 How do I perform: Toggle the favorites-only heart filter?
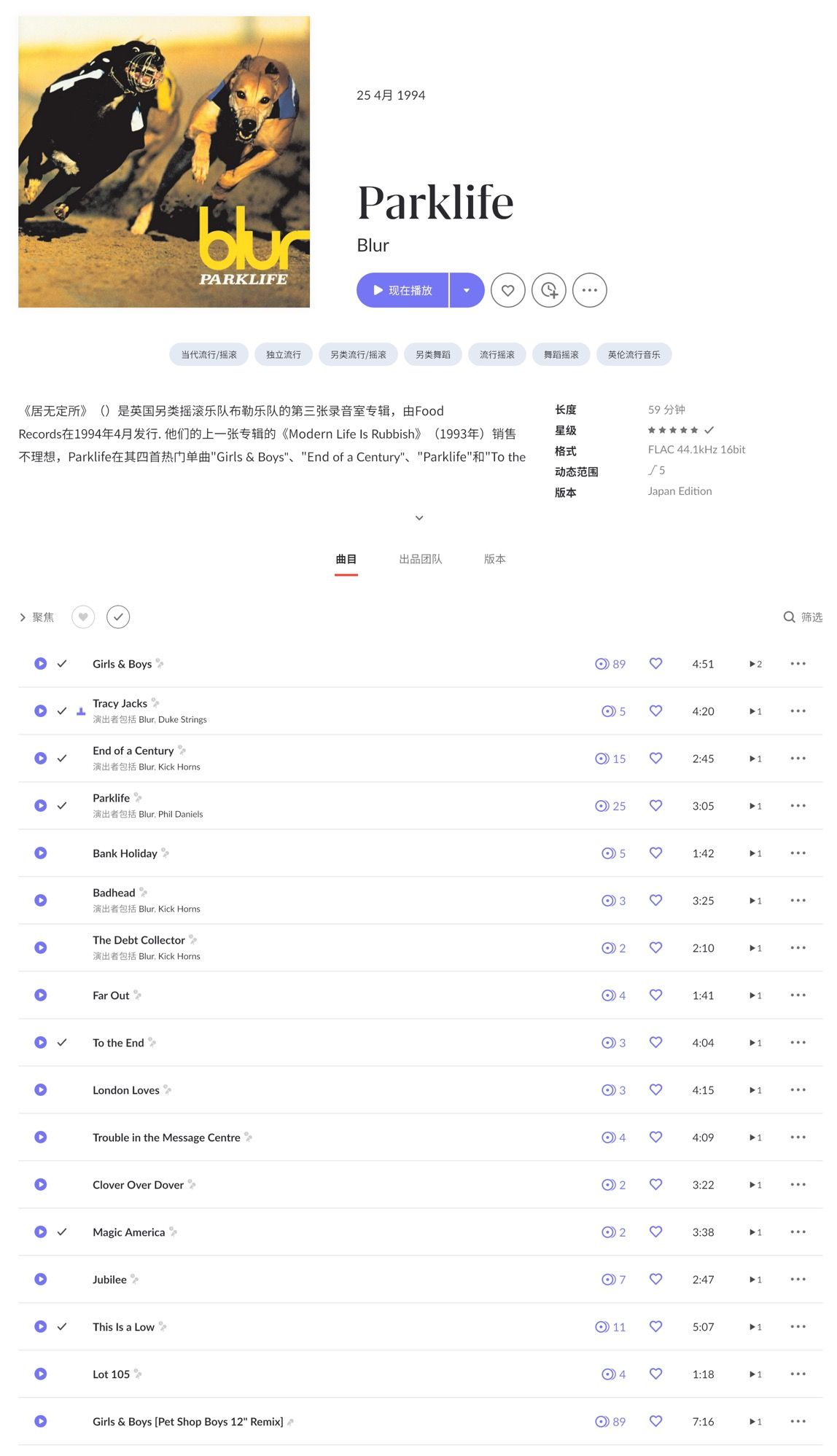(83, 617)
